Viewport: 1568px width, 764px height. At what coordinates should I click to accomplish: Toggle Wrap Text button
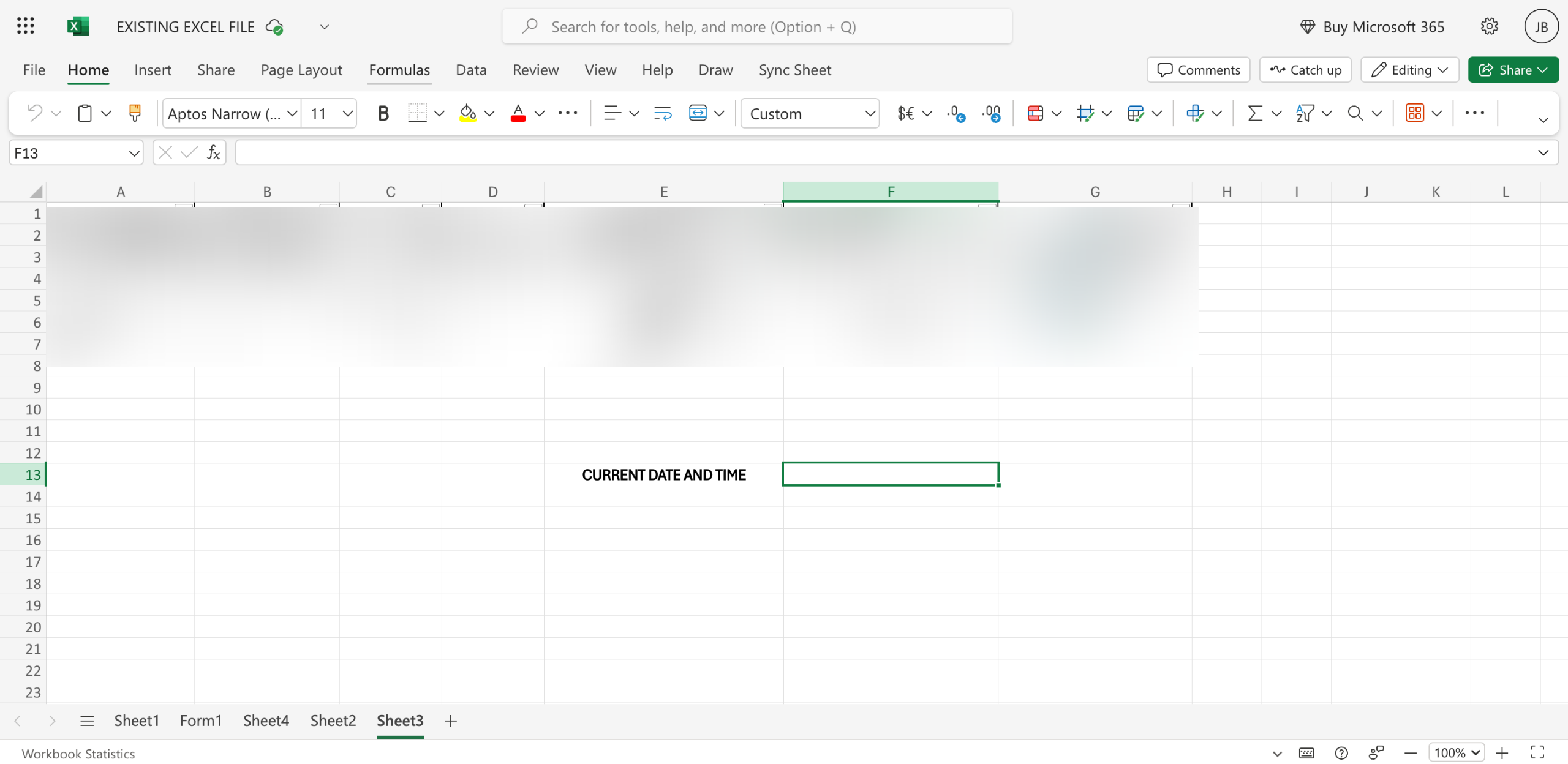click(663, 113)
